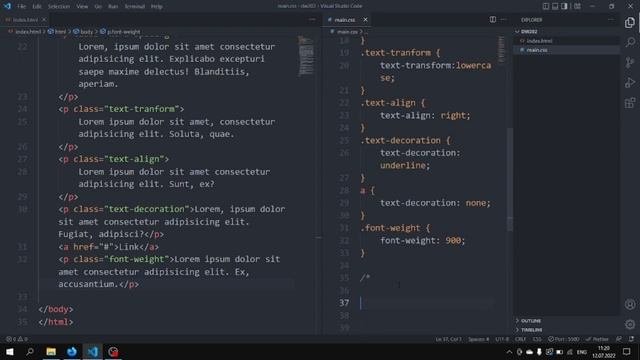Open the Manage gear in activity bar

(630, 324)
